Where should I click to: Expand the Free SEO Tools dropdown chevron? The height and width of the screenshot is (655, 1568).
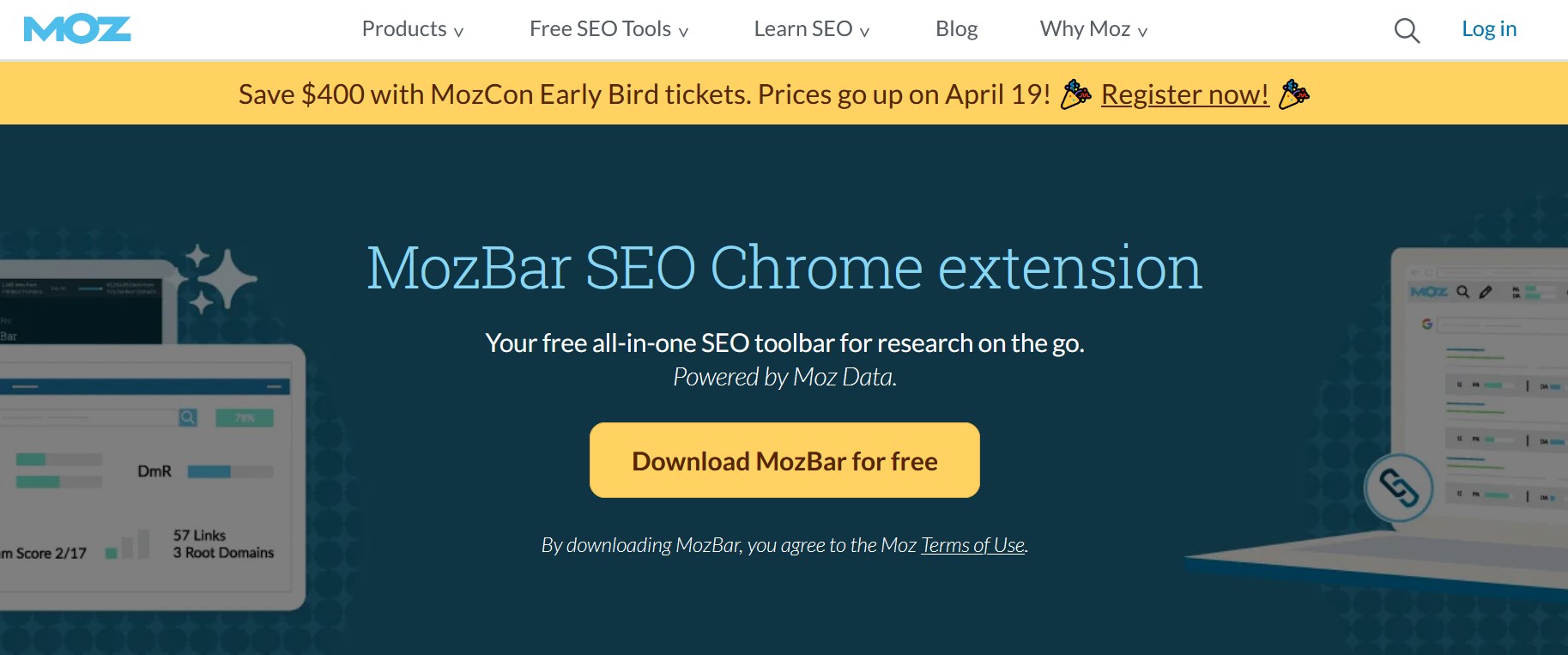pyautogui.click(x=683, y=33)
